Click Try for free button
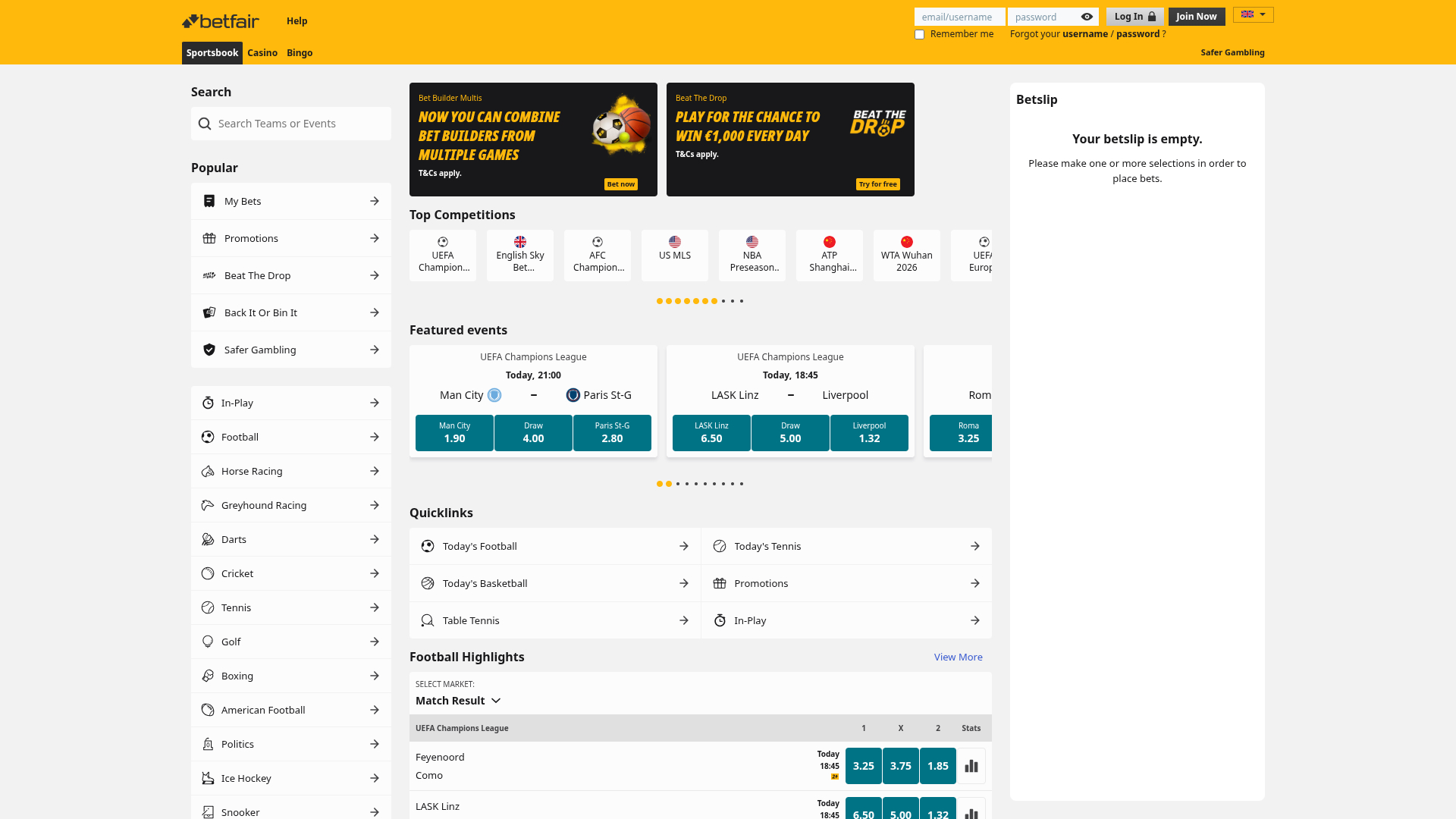Image resolution: width=1456 pixels, height=819 pixels. (878, 184)
